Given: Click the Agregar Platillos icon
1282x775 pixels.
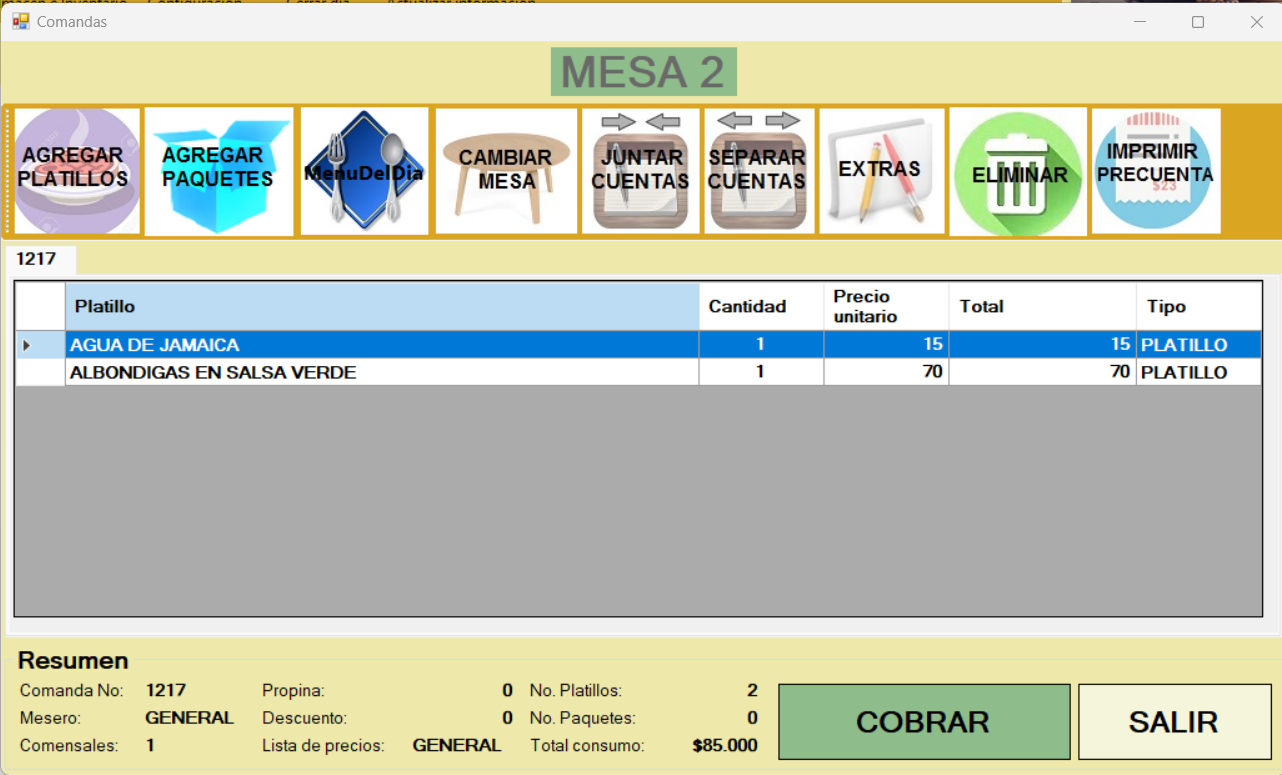Looking at the screenshot, I should [x=76, y=171].
